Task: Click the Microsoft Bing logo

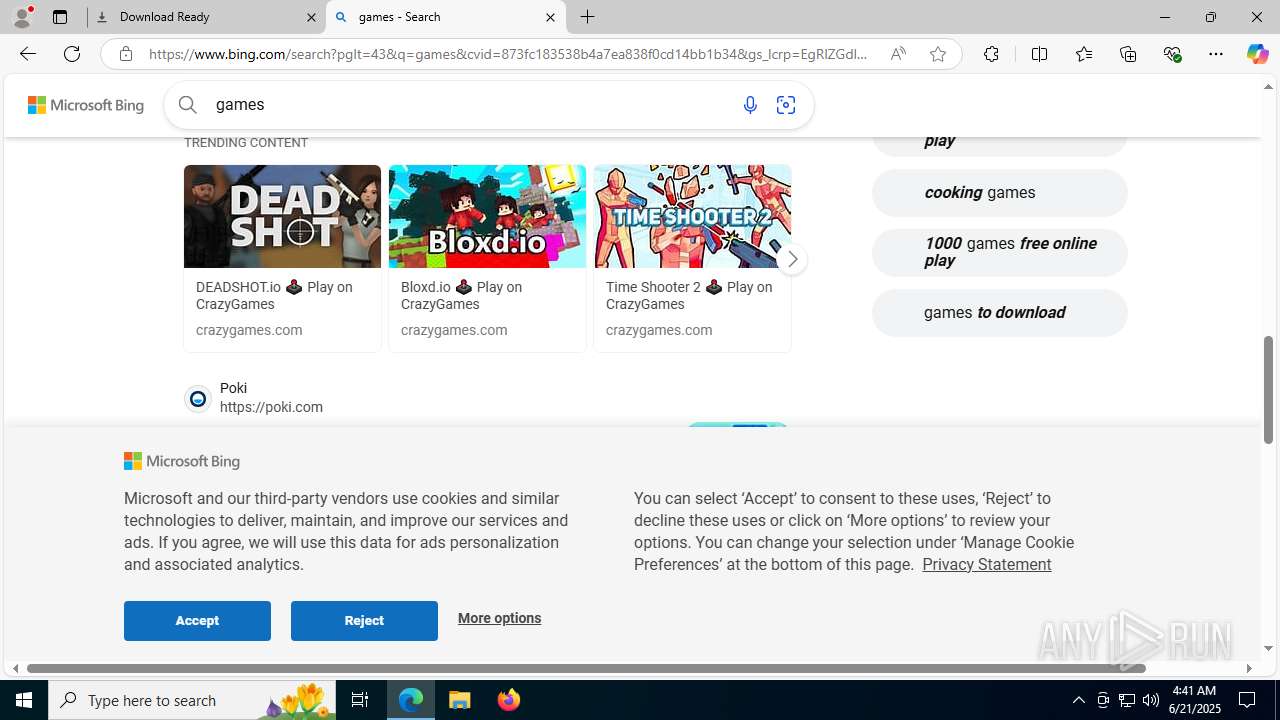Action: tap(86, 105)
